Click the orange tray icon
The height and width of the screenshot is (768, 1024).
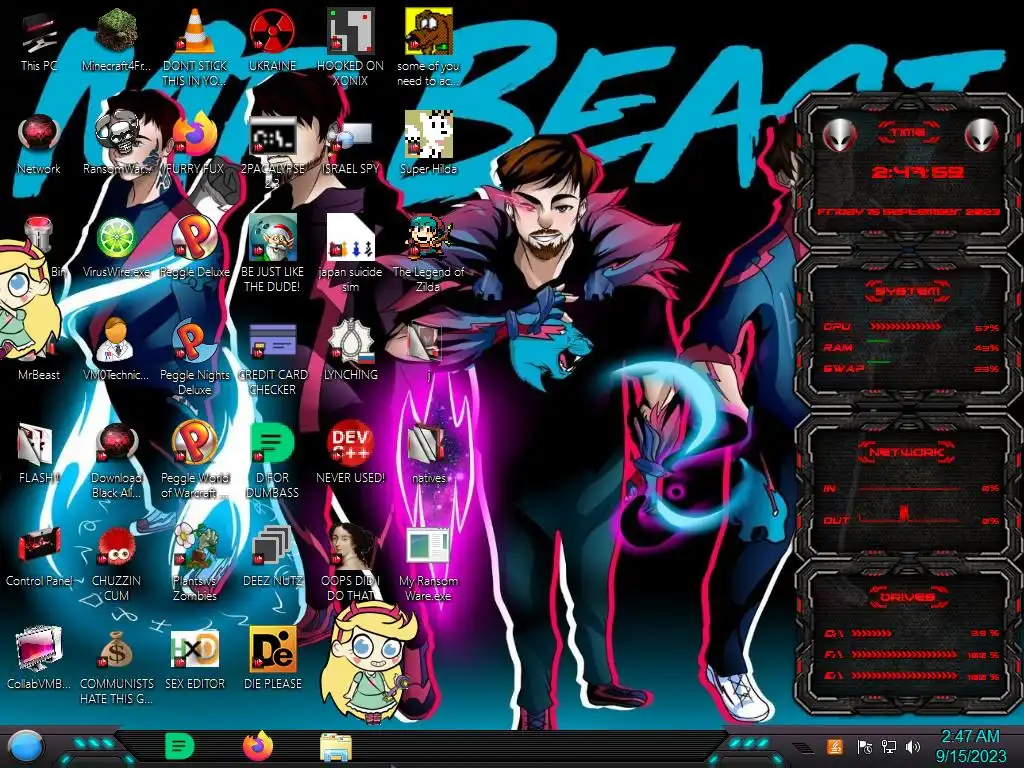pos(835,746)
